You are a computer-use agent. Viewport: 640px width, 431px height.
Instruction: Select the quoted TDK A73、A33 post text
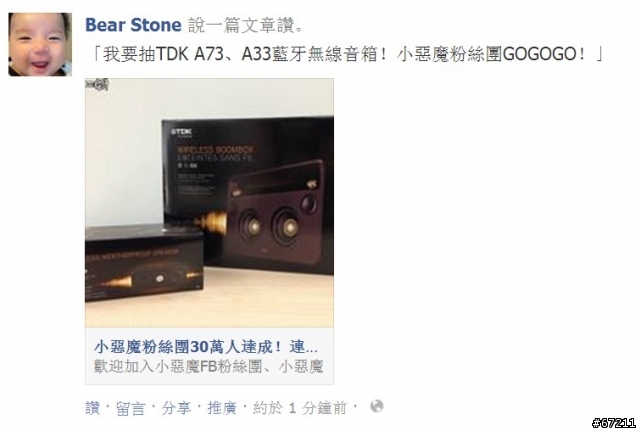point(348,54)
